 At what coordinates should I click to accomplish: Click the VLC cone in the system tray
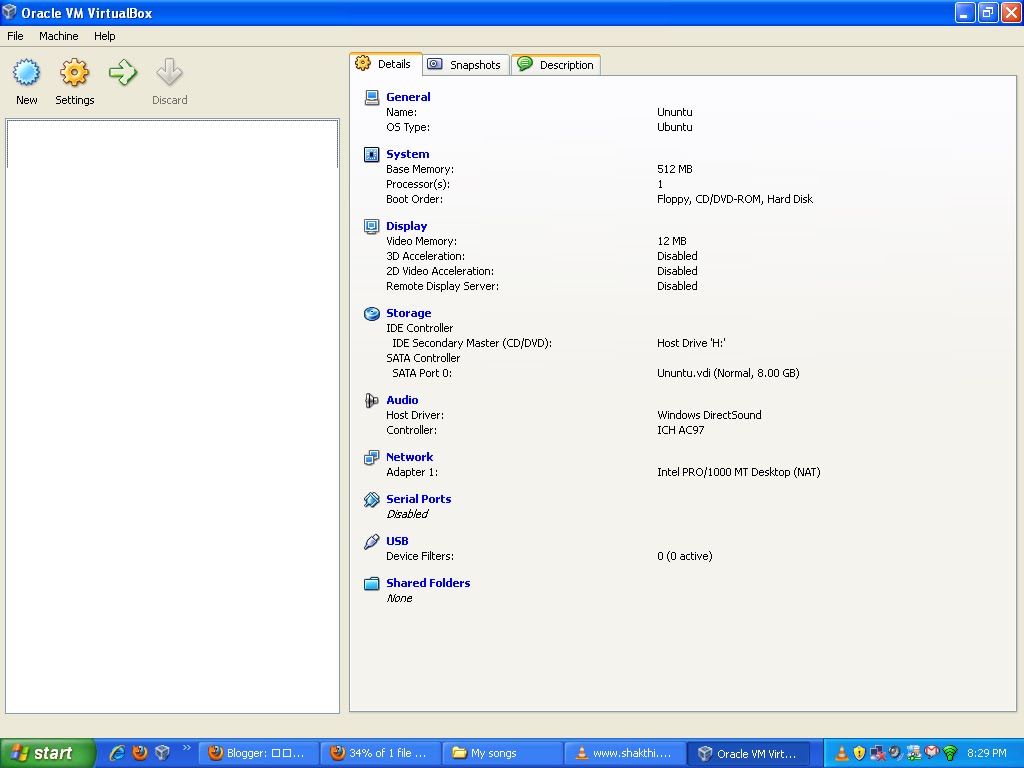pyautogui.click(x=842, y=754)
